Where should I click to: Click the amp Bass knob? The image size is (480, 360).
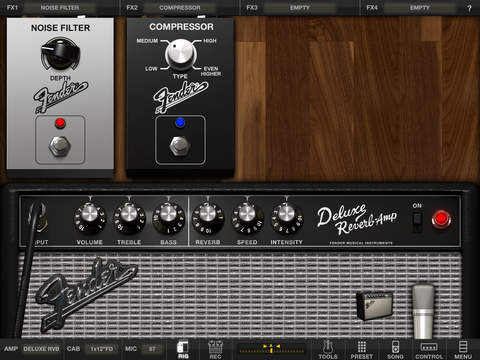click(x=168, y=218)
